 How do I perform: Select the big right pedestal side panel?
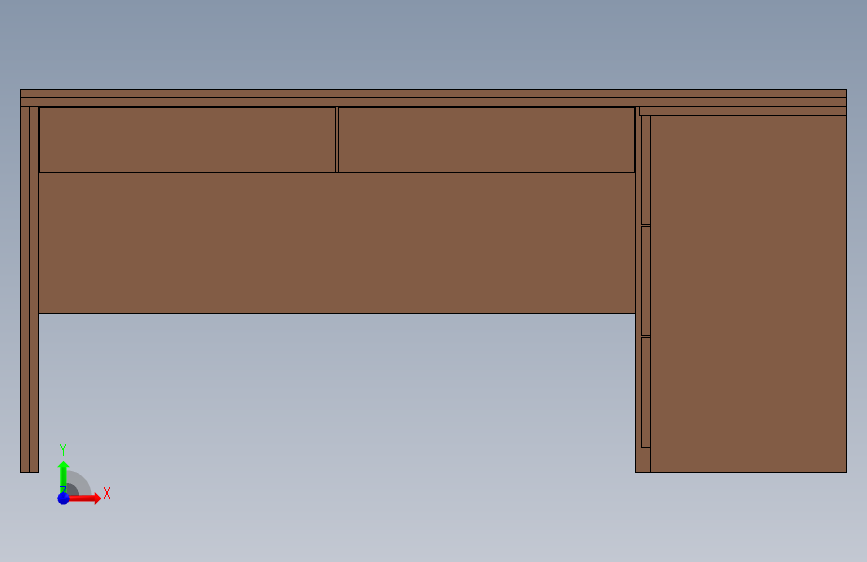(748, 294)
